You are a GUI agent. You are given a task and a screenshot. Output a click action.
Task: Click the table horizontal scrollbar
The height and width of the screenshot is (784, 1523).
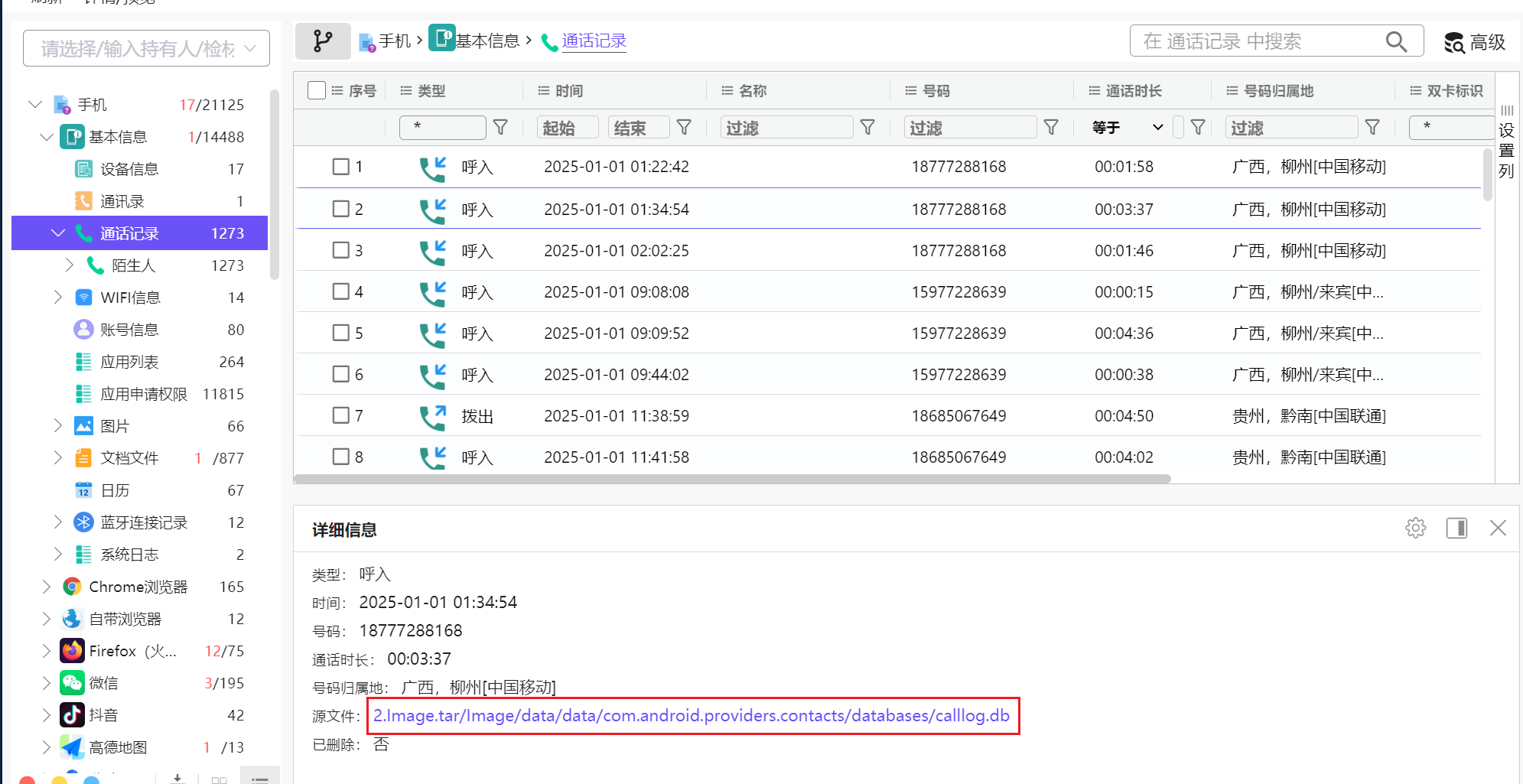tap(731, 479)
